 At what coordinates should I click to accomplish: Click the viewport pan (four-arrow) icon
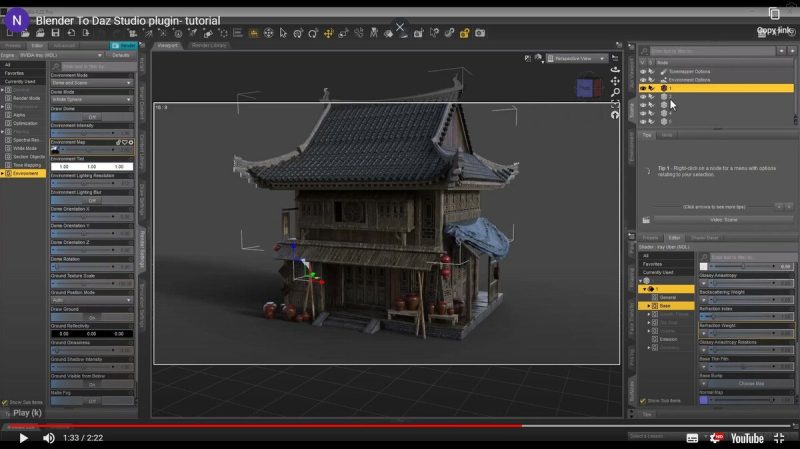615,81
